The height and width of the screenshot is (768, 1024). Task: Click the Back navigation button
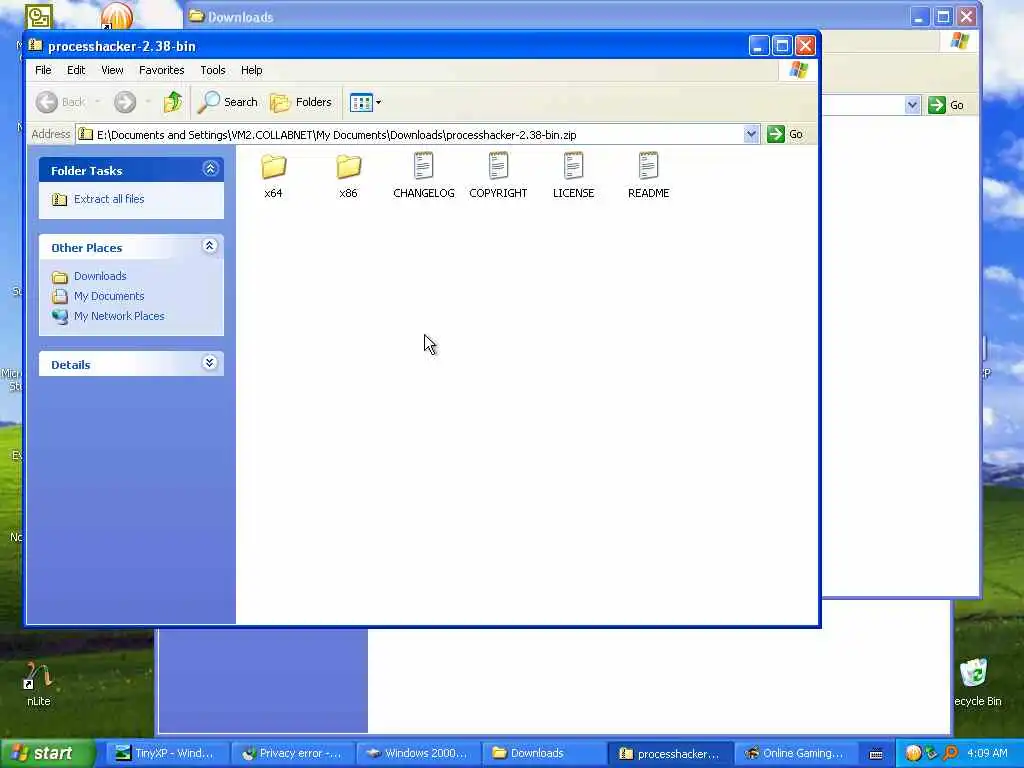click(61, 102)
